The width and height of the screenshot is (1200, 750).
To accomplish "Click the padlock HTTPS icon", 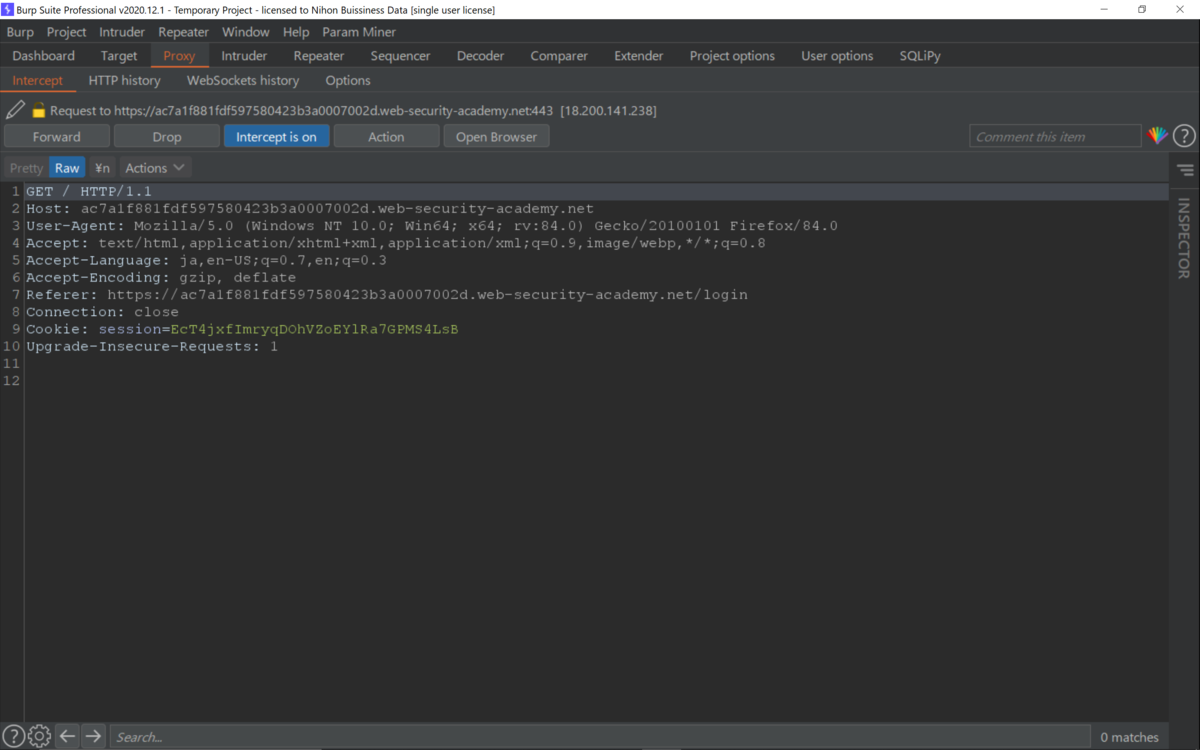I will click(39, 110).
